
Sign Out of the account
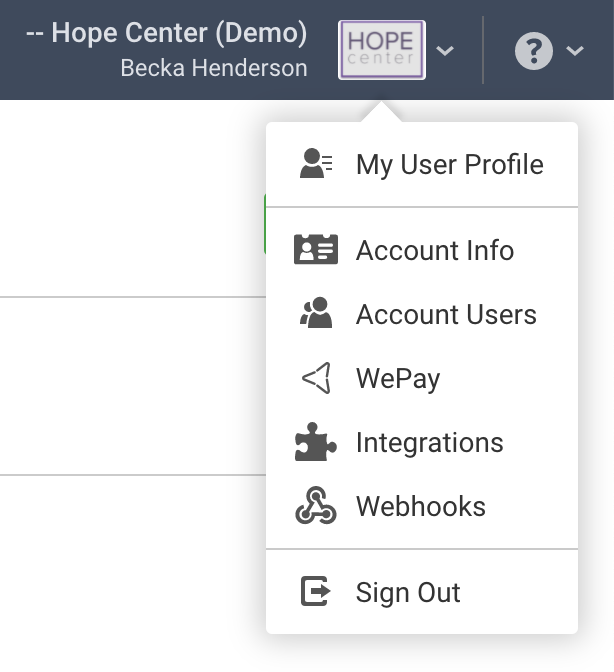click(x=408, y=592)
